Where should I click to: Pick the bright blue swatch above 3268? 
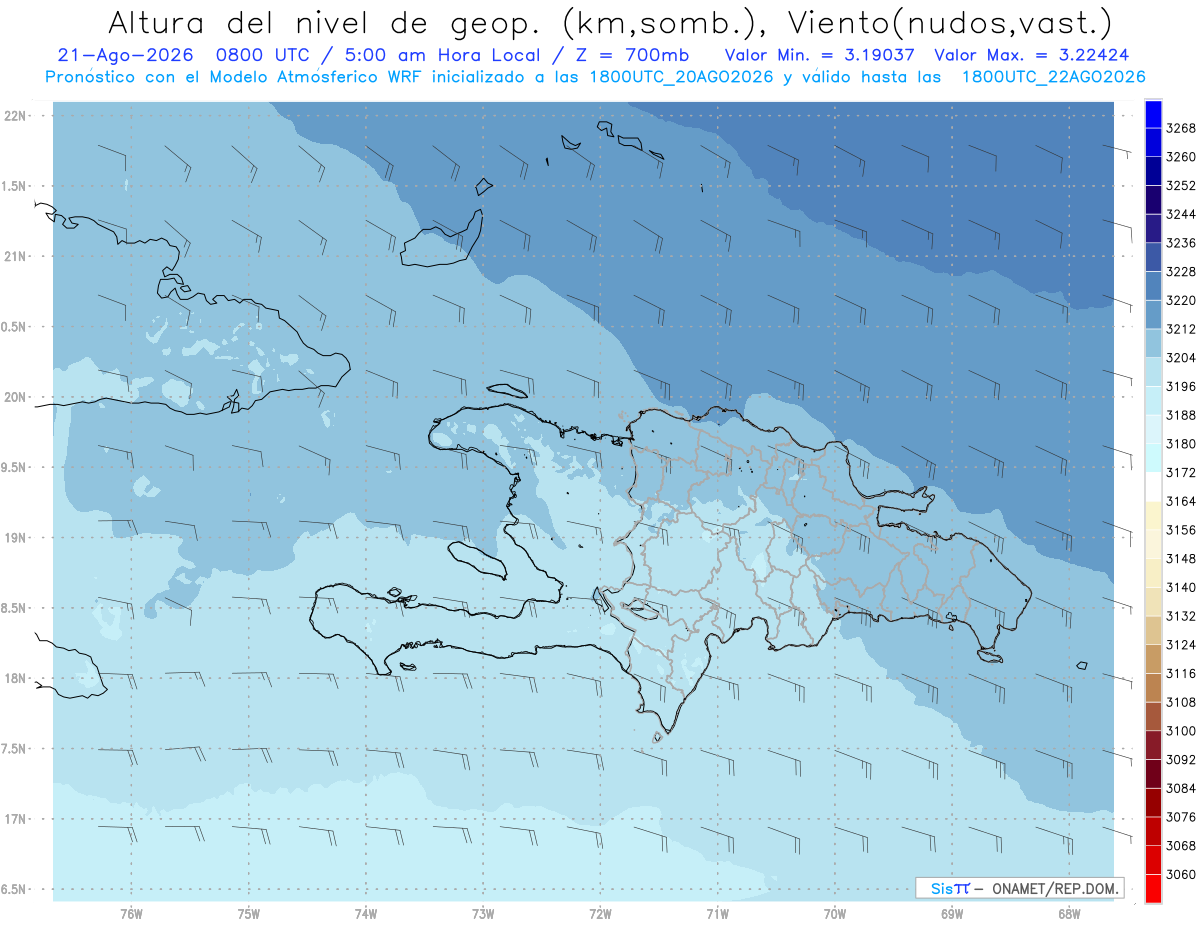tap(1152, 114)
